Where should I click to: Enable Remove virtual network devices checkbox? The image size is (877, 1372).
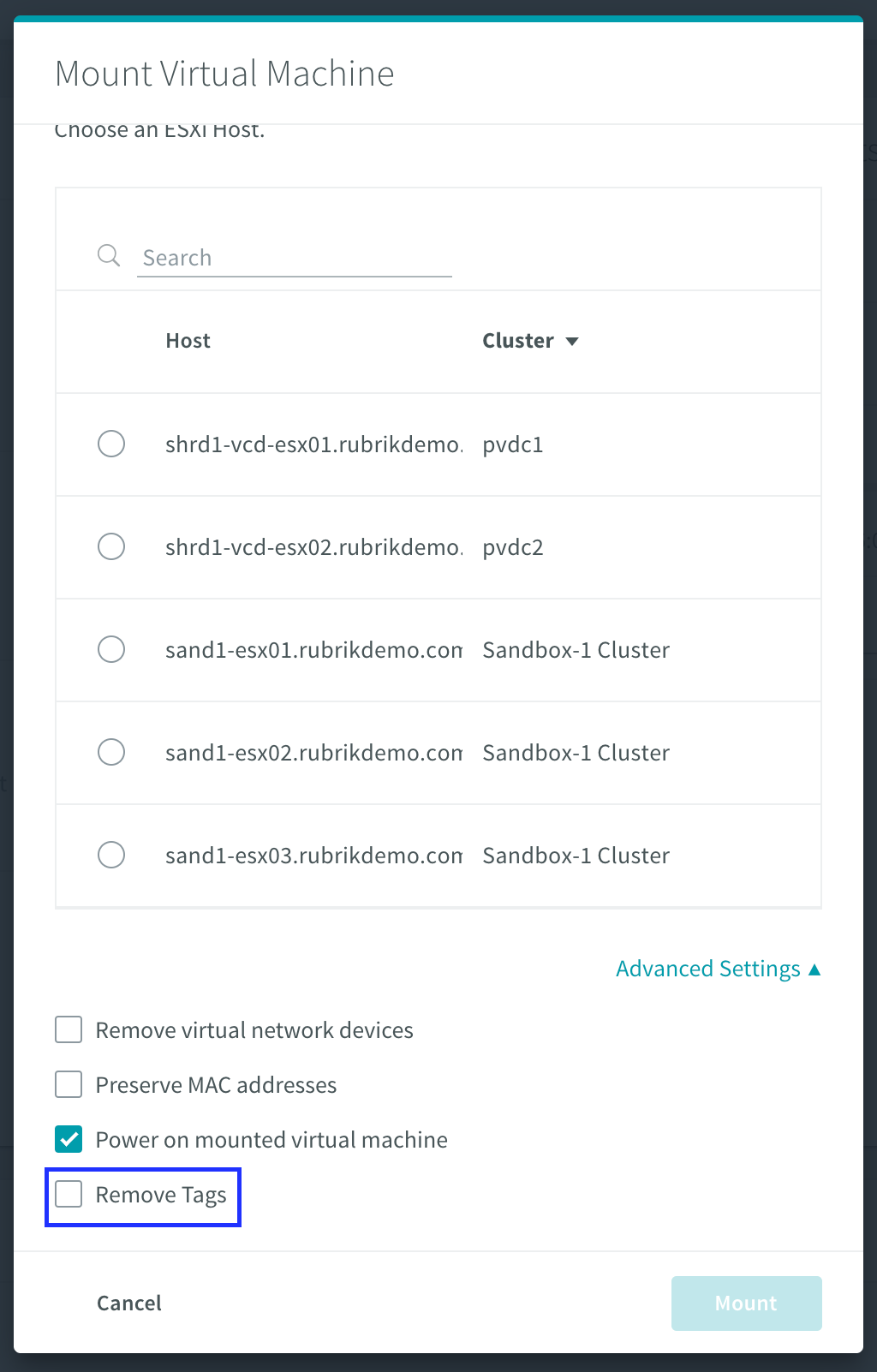click(69, 1029)
